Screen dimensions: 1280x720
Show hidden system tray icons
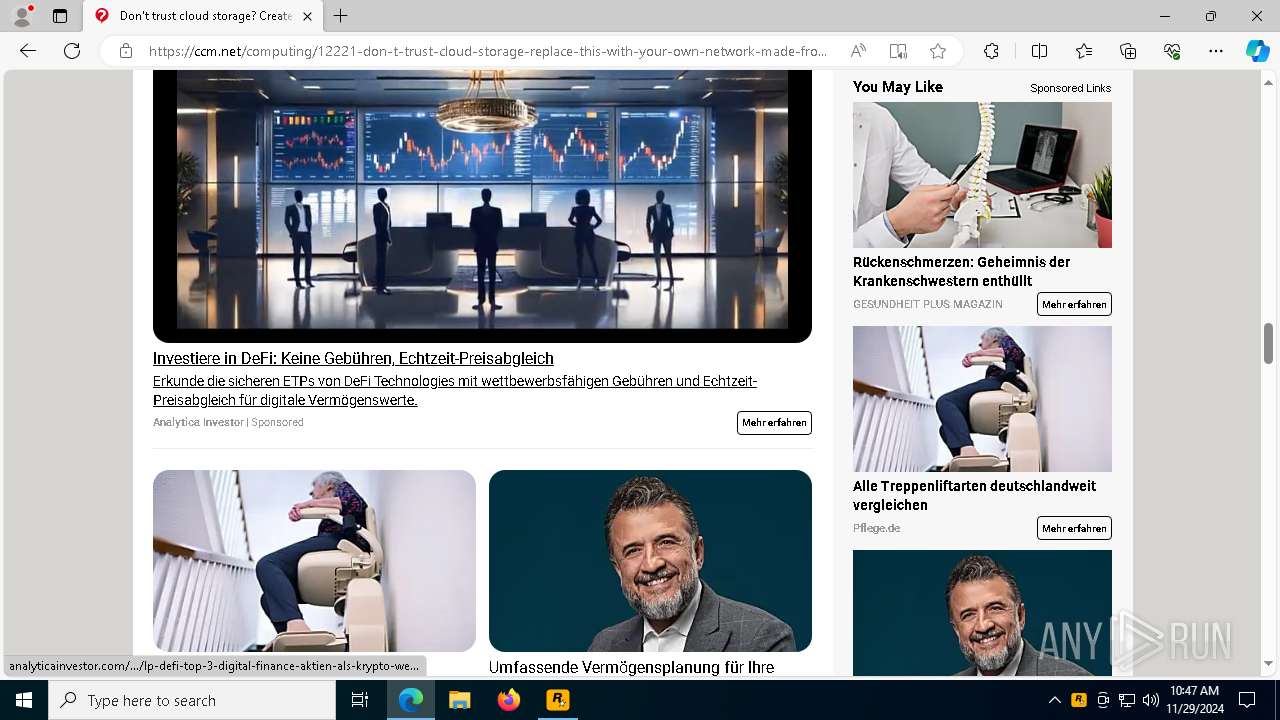tap(1054, 700)
